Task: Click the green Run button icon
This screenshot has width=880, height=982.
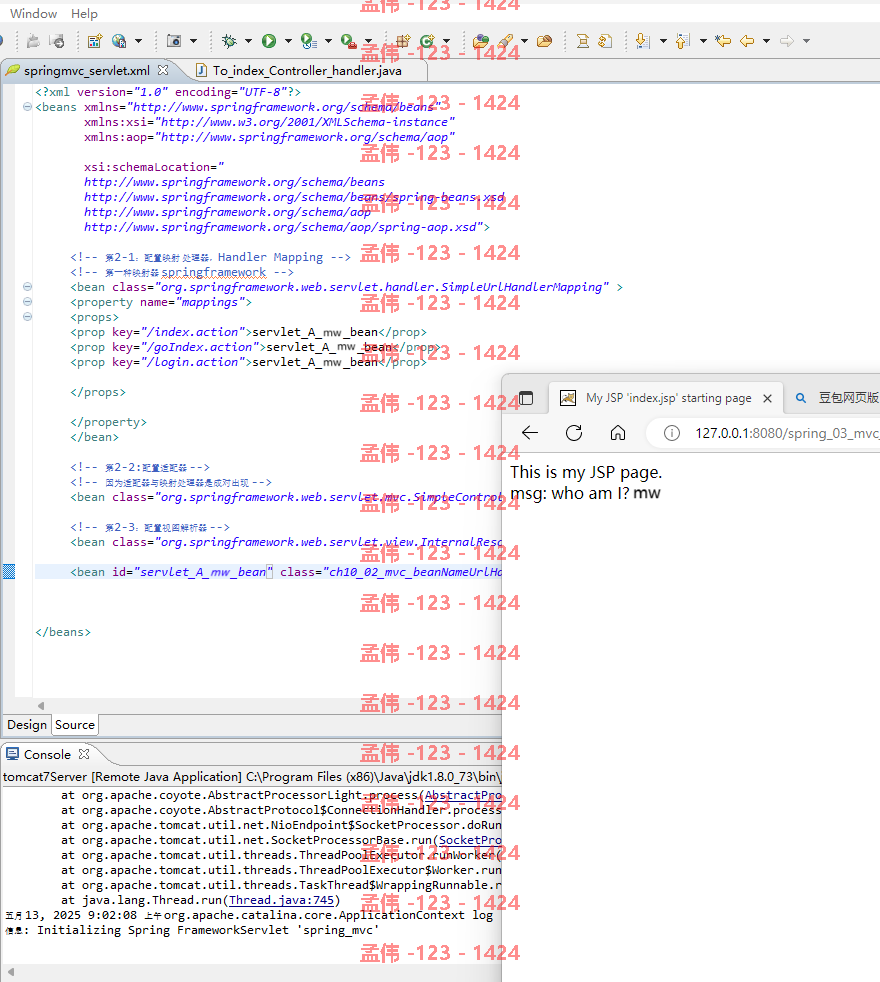Action: [x=269, y=41]
